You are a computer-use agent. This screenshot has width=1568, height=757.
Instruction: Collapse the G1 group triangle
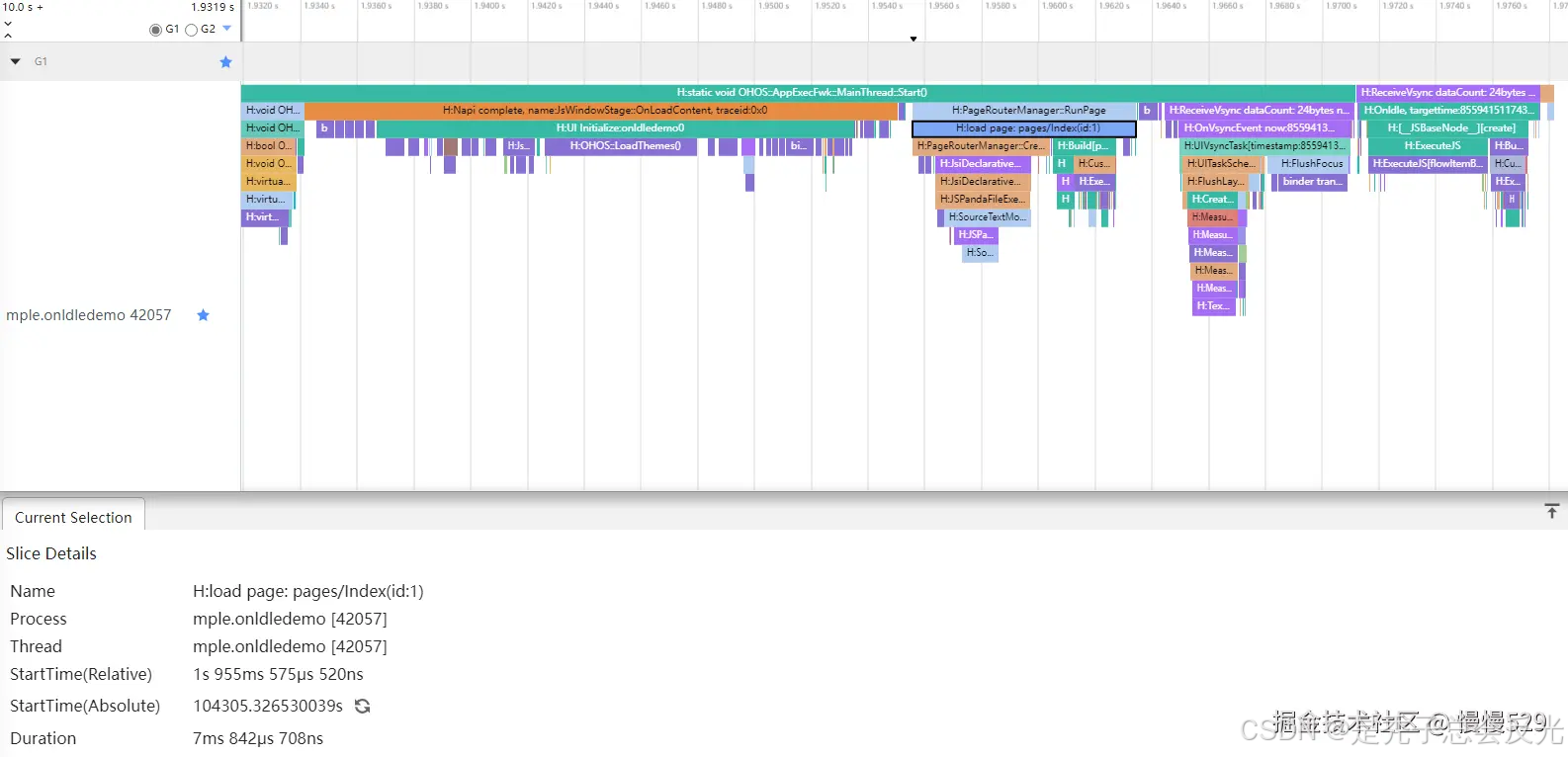15,61
